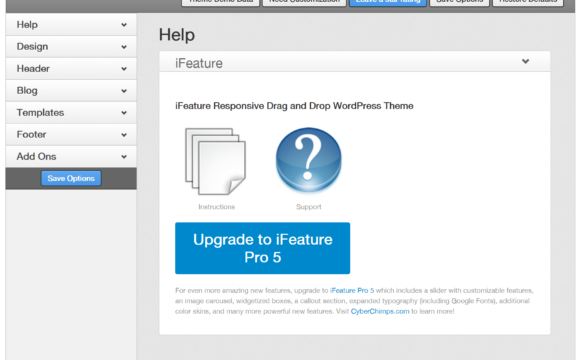Image resolution: width=580 pixels, height=360 pixels.
Task: Click Upgrade to iFeature Pro 5 button
Action: tap(263, 248)
